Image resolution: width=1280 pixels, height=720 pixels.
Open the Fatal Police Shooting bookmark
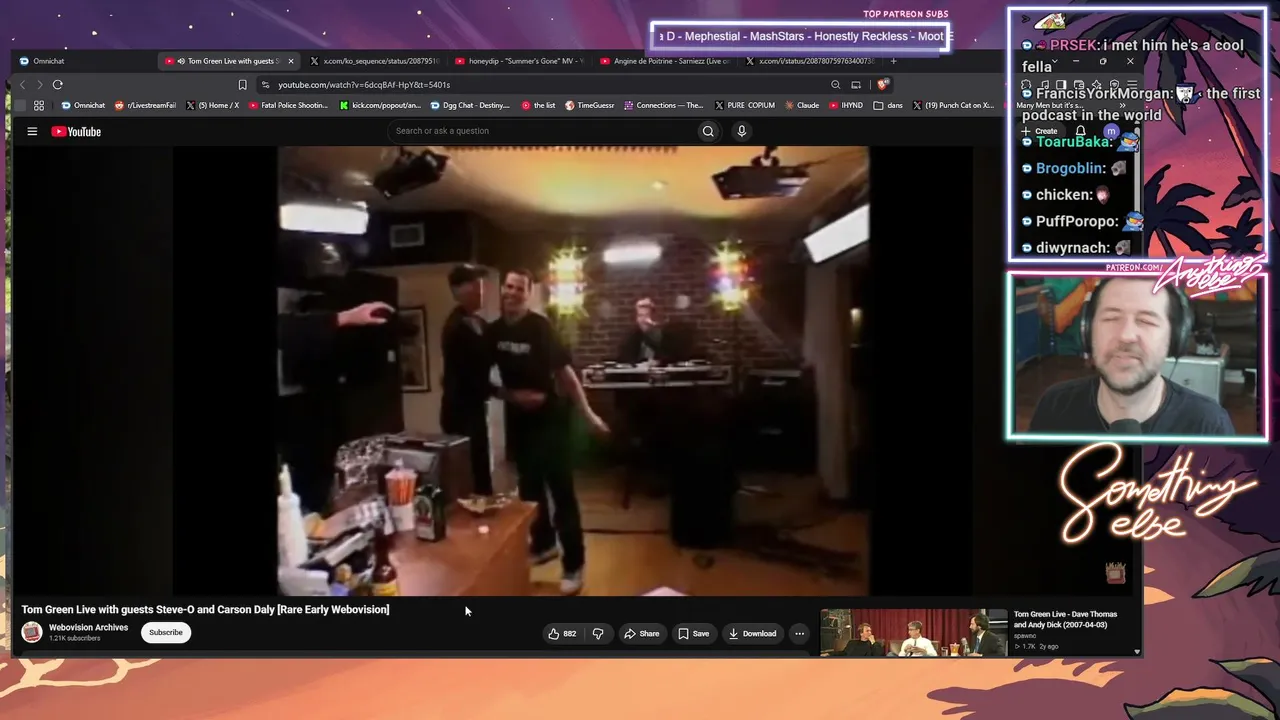click(x=288, y=105)
